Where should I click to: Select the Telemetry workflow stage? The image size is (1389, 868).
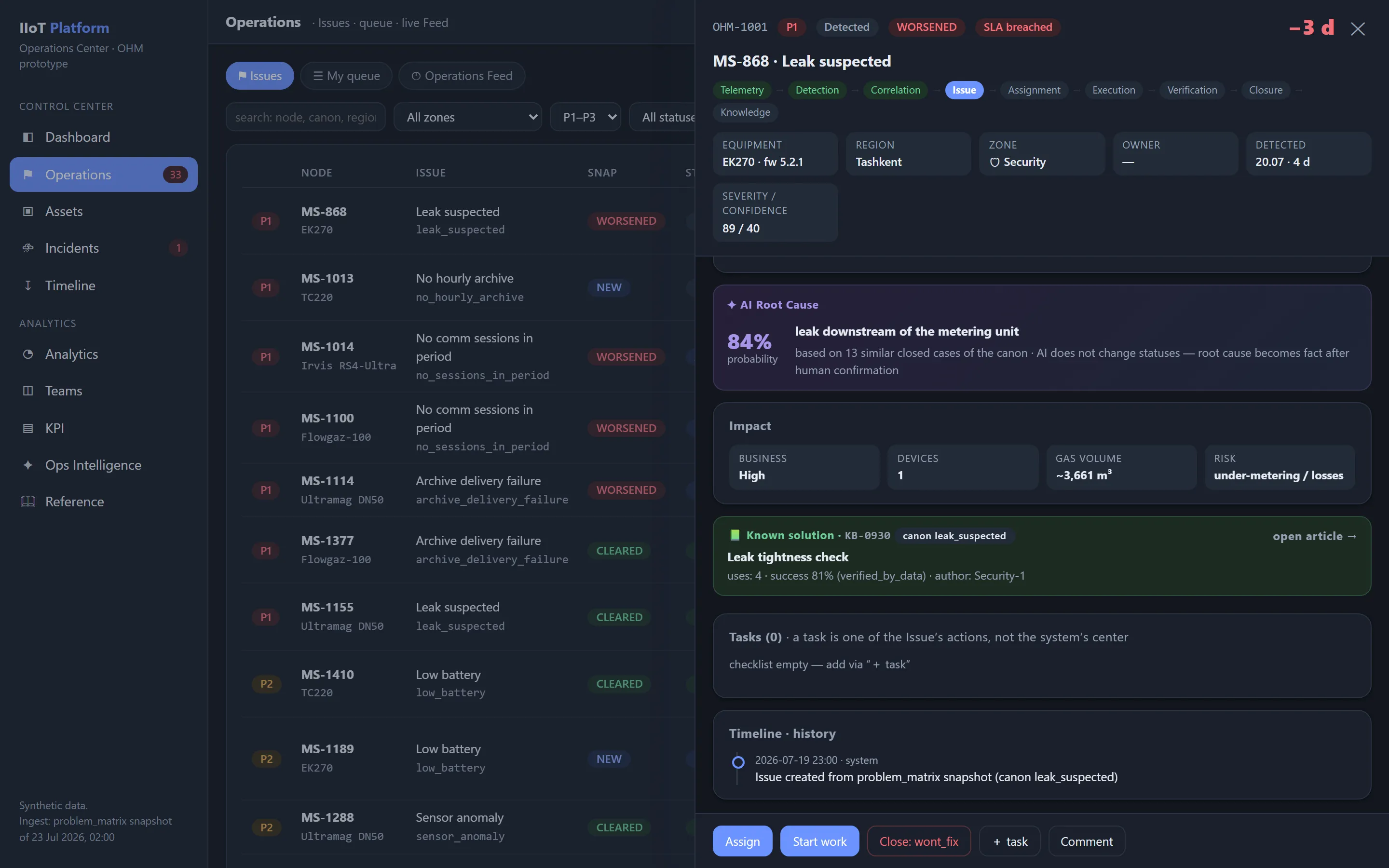(x=742, y=90)
